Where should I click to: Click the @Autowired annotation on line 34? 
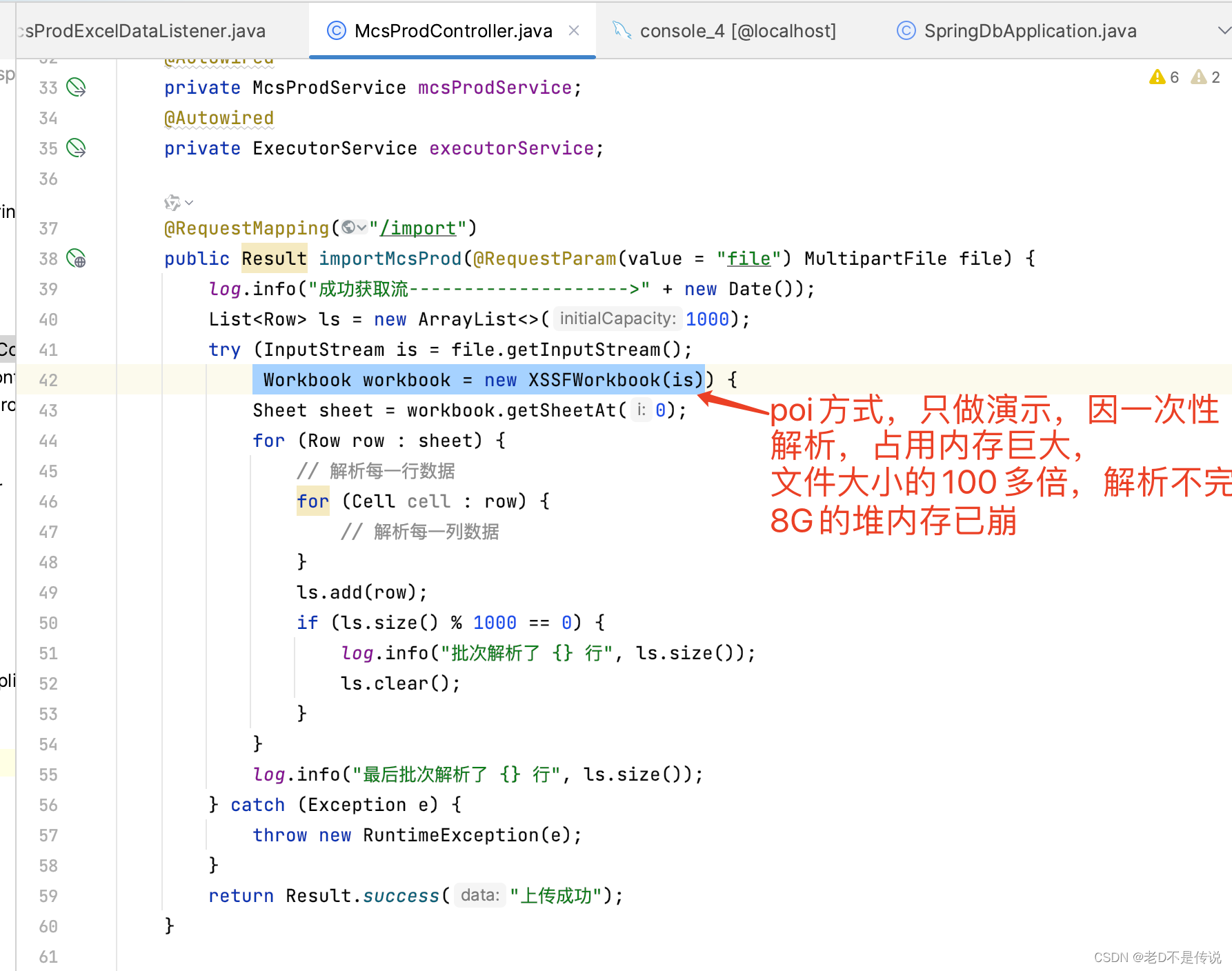pos(219,118)
